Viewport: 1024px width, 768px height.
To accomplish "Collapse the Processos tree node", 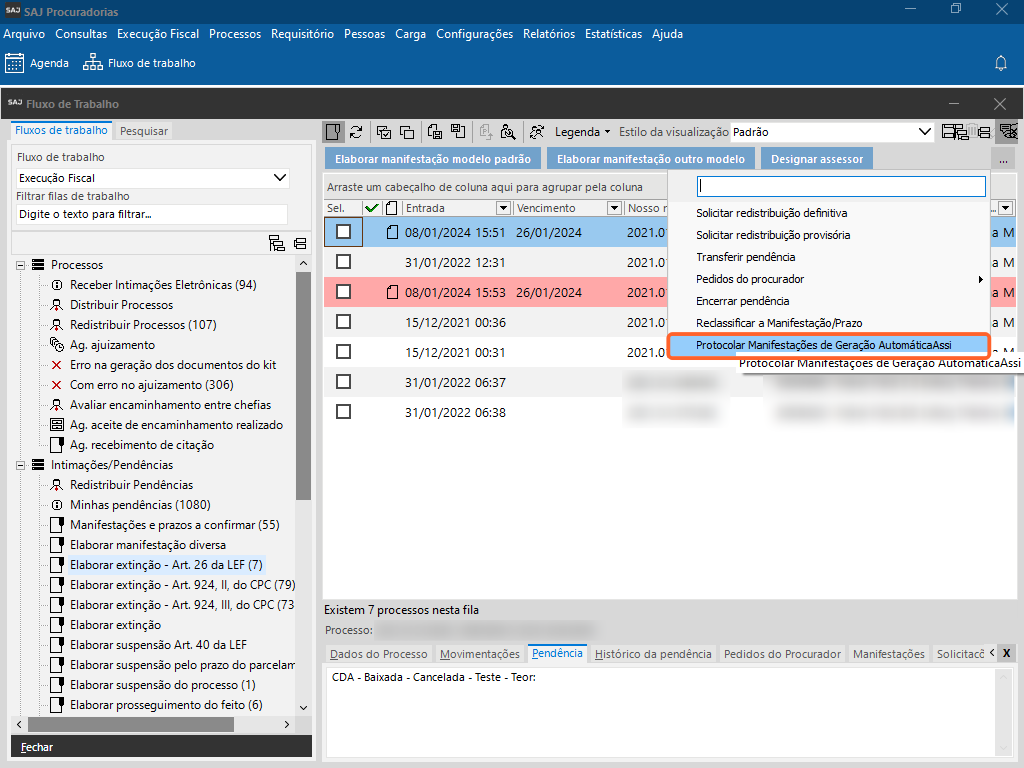I will (x=19, y=265).
